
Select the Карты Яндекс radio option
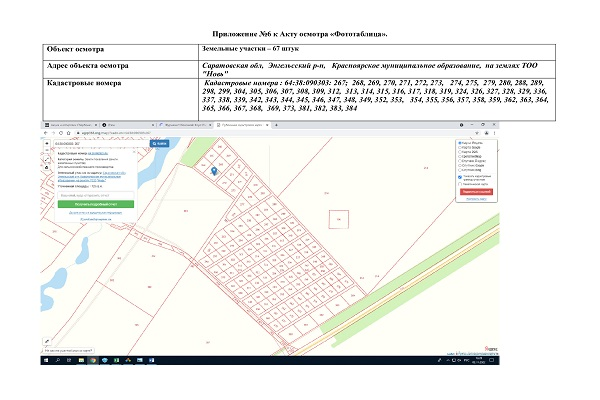458,144
